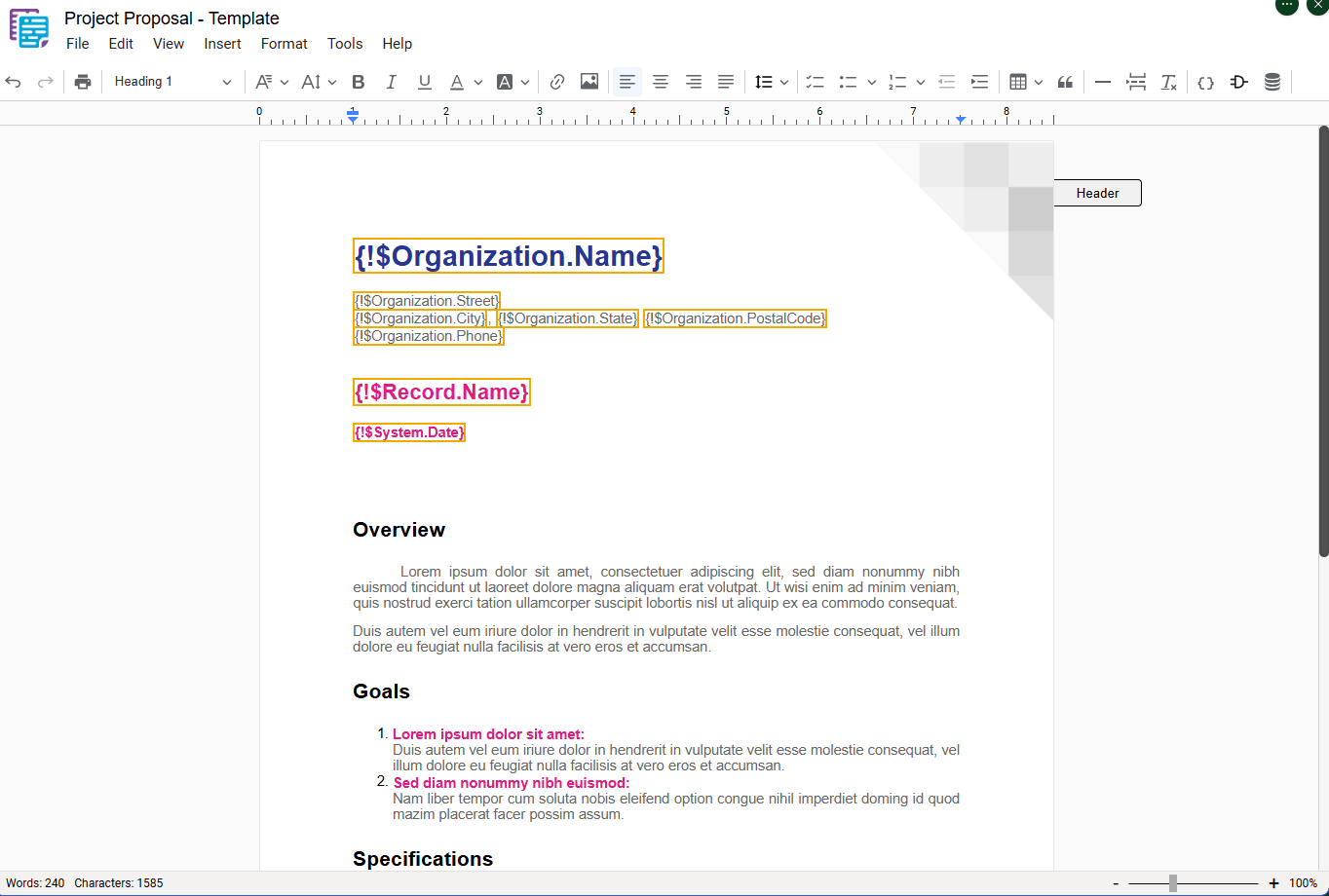Click the vertical scrollbar thumb
The width and height of the screenshot is (1329, 896).
point(1323,341)
